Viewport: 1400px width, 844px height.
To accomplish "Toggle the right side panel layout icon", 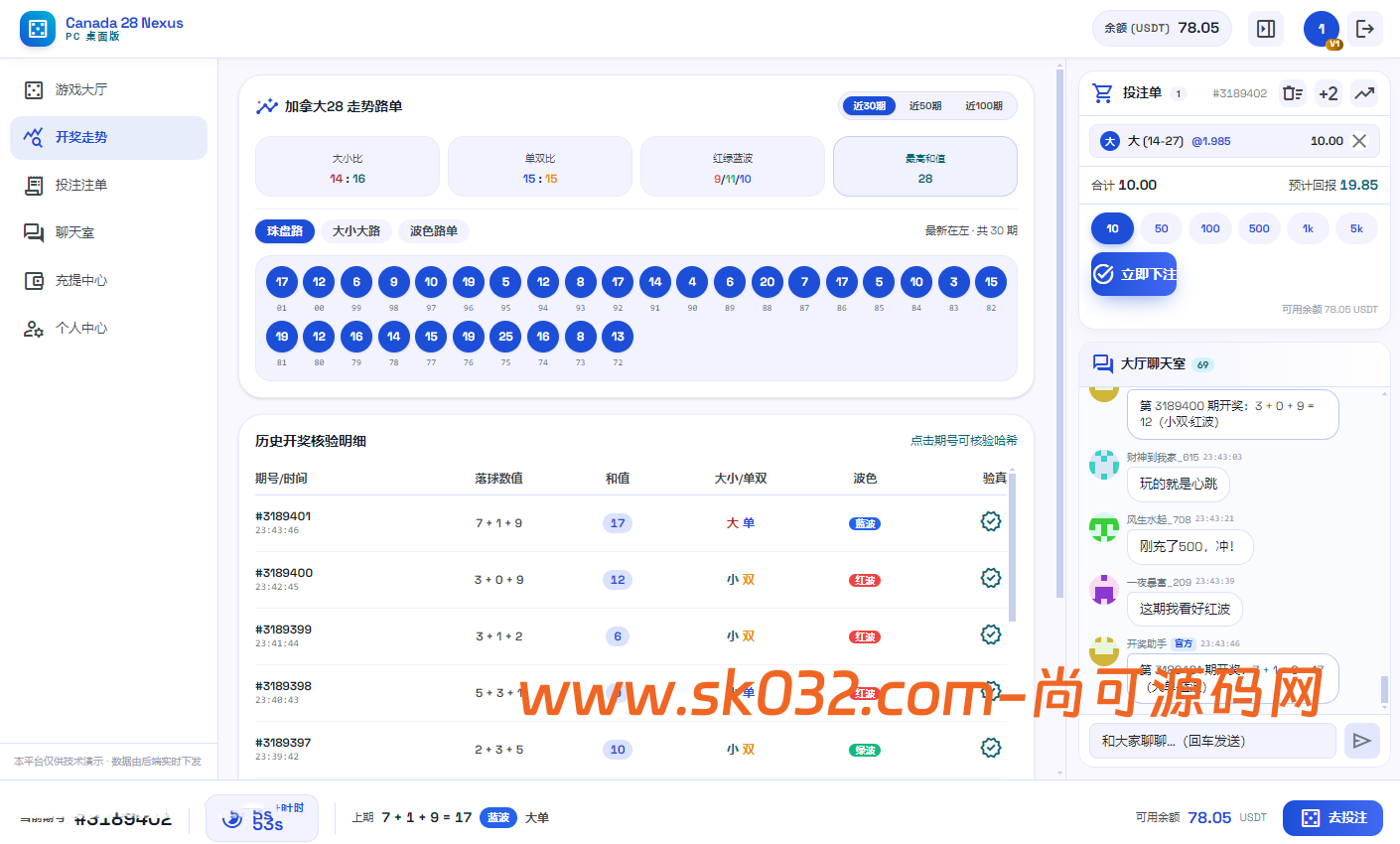I will pos(1266,29).
